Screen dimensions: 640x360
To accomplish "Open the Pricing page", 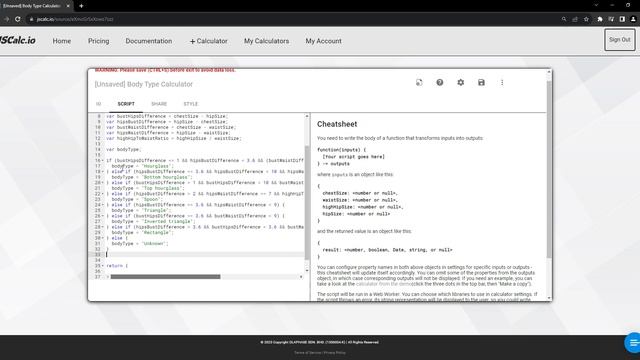I will [98, 41].
